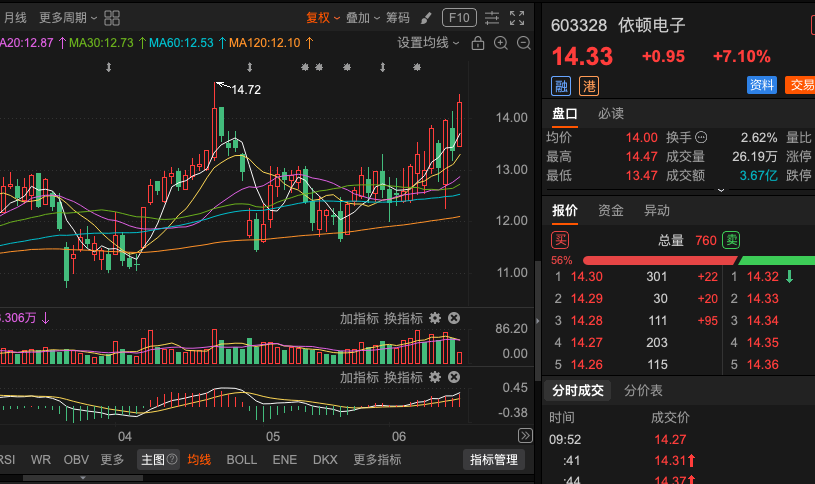The height and width of the screenshot is (484, 815).
Task: Click the 换手 detail circle icon
Action: coord(701,137)
